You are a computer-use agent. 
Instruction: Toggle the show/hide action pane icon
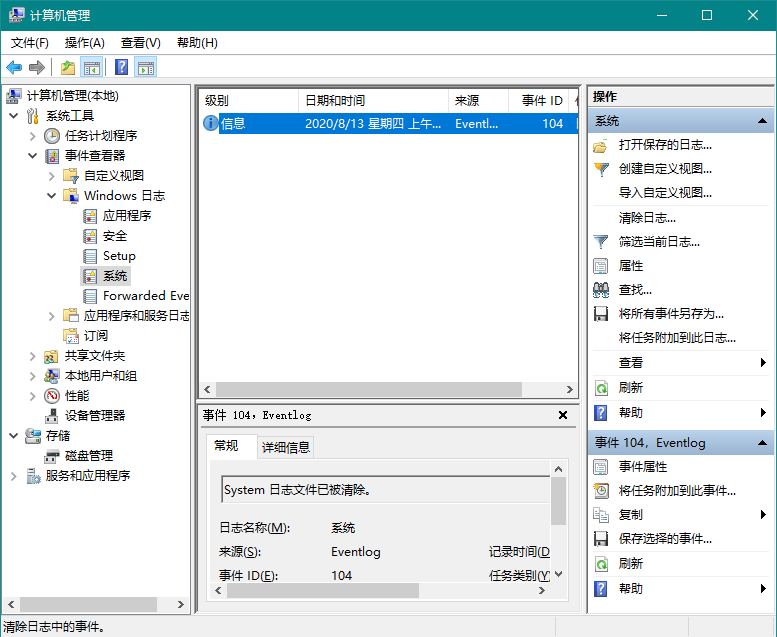click(x=146, y=67)
